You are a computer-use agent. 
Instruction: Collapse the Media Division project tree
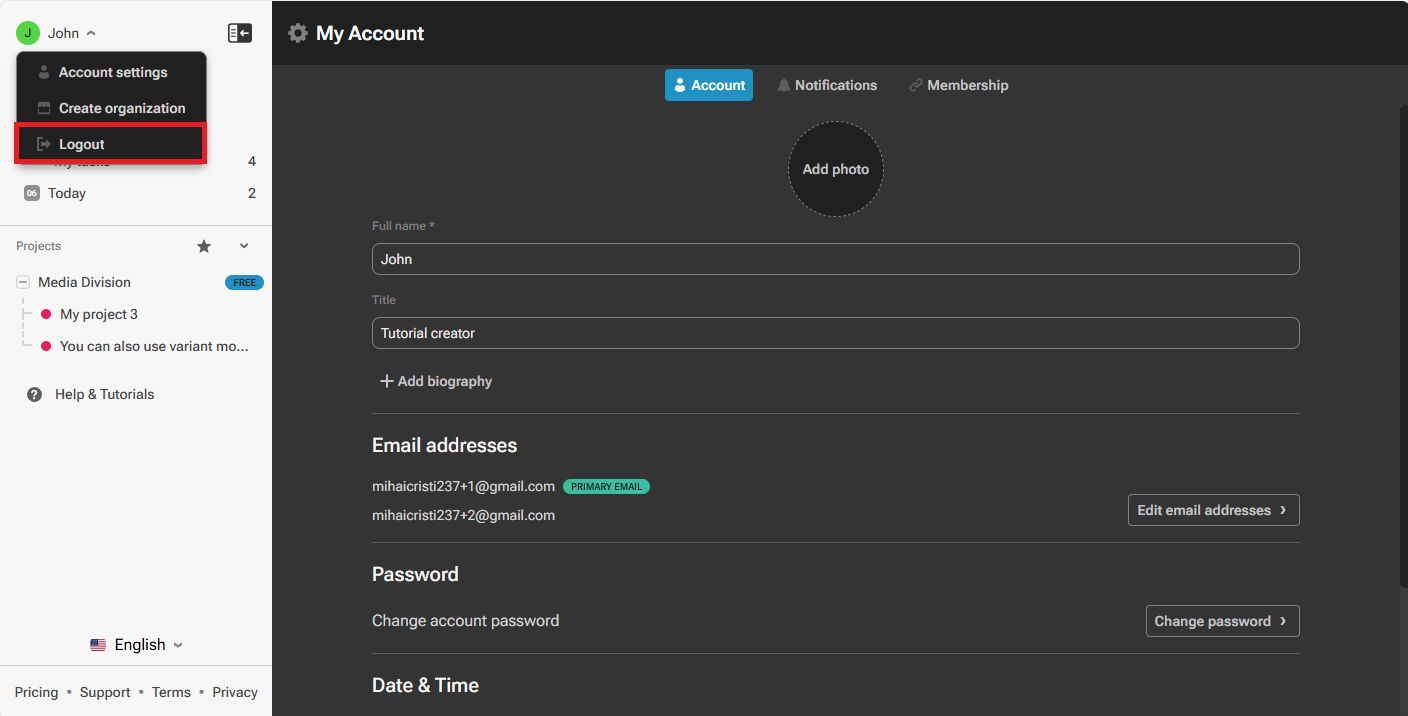(x=22, y=282)
